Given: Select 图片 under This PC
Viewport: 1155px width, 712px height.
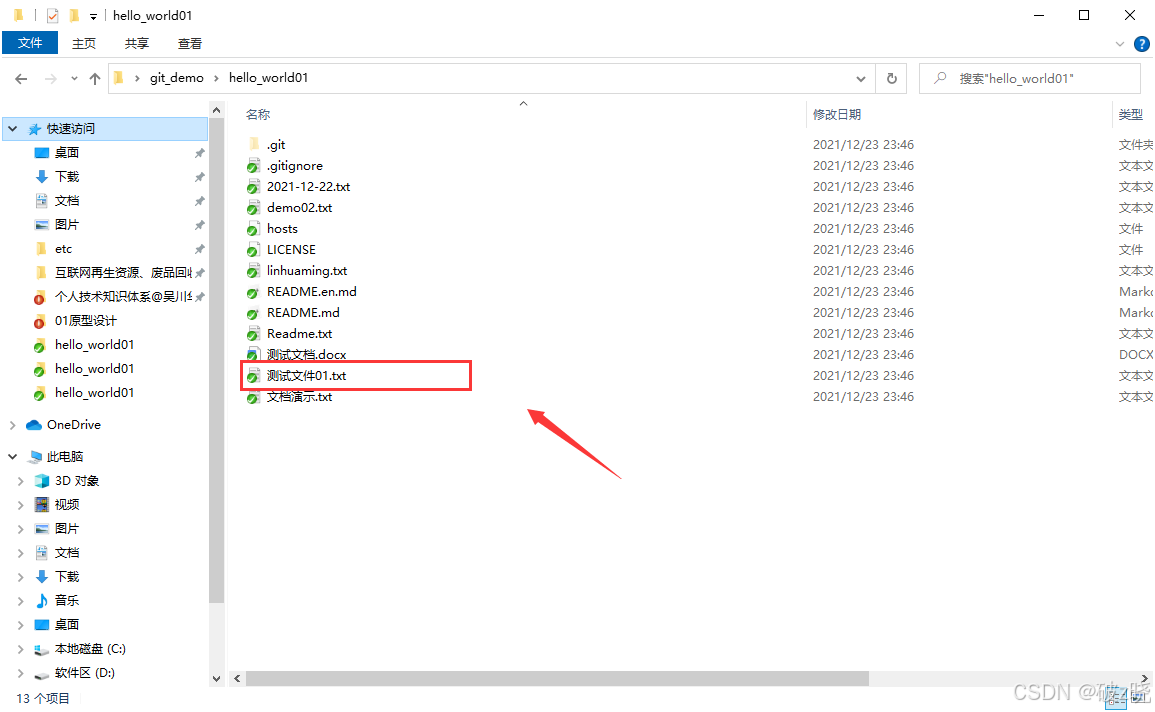Looking at the screenshot, I should (x=66, y=529).
